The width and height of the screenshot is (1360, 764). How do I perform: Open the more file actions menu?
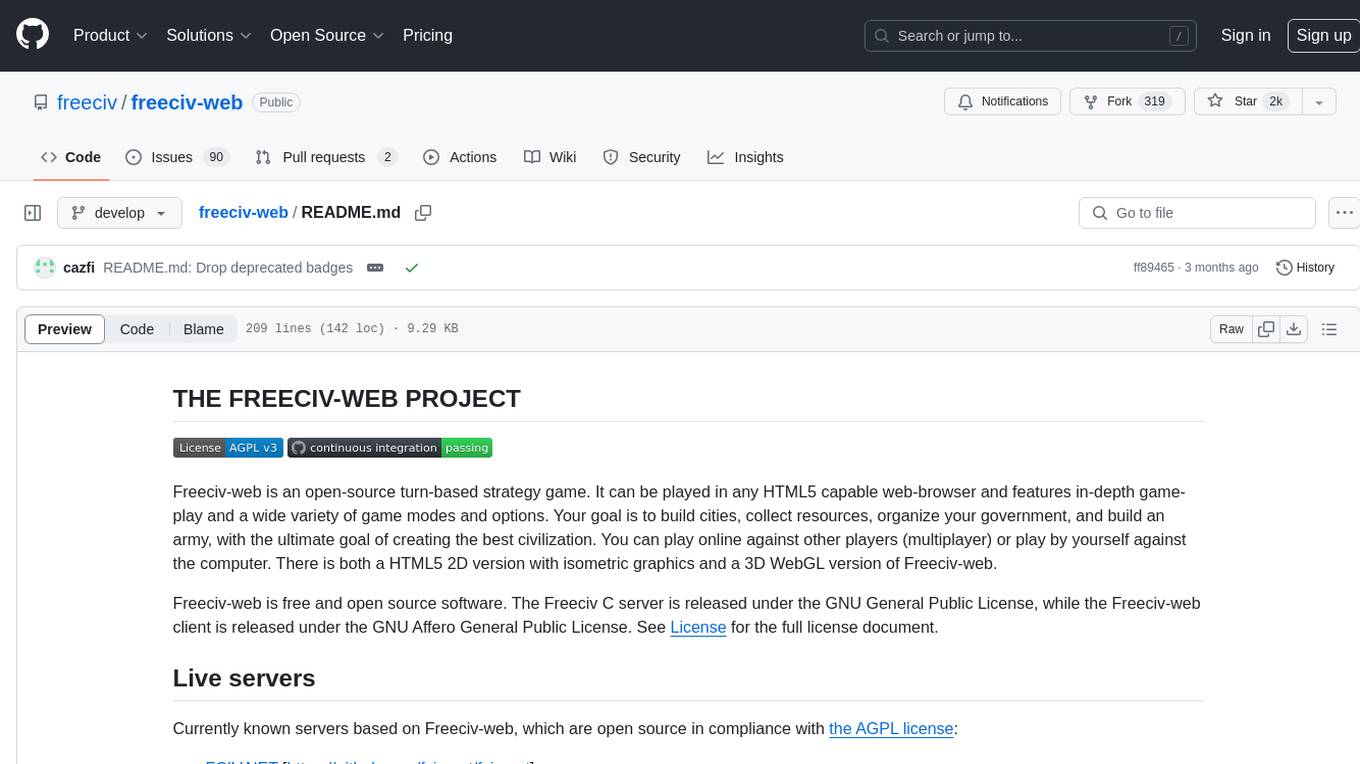click(x=1345, y=213)
